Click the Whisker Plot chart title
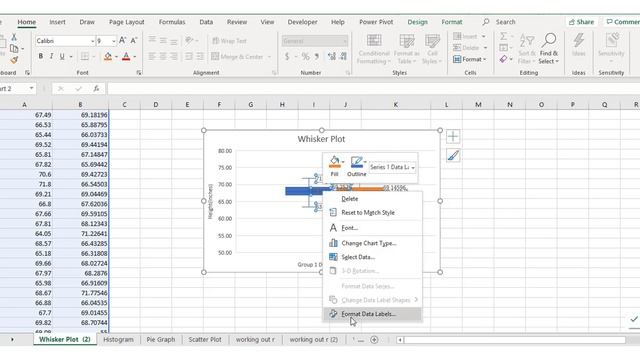This screenshot has height=360, width=640. tap(321, 139)
